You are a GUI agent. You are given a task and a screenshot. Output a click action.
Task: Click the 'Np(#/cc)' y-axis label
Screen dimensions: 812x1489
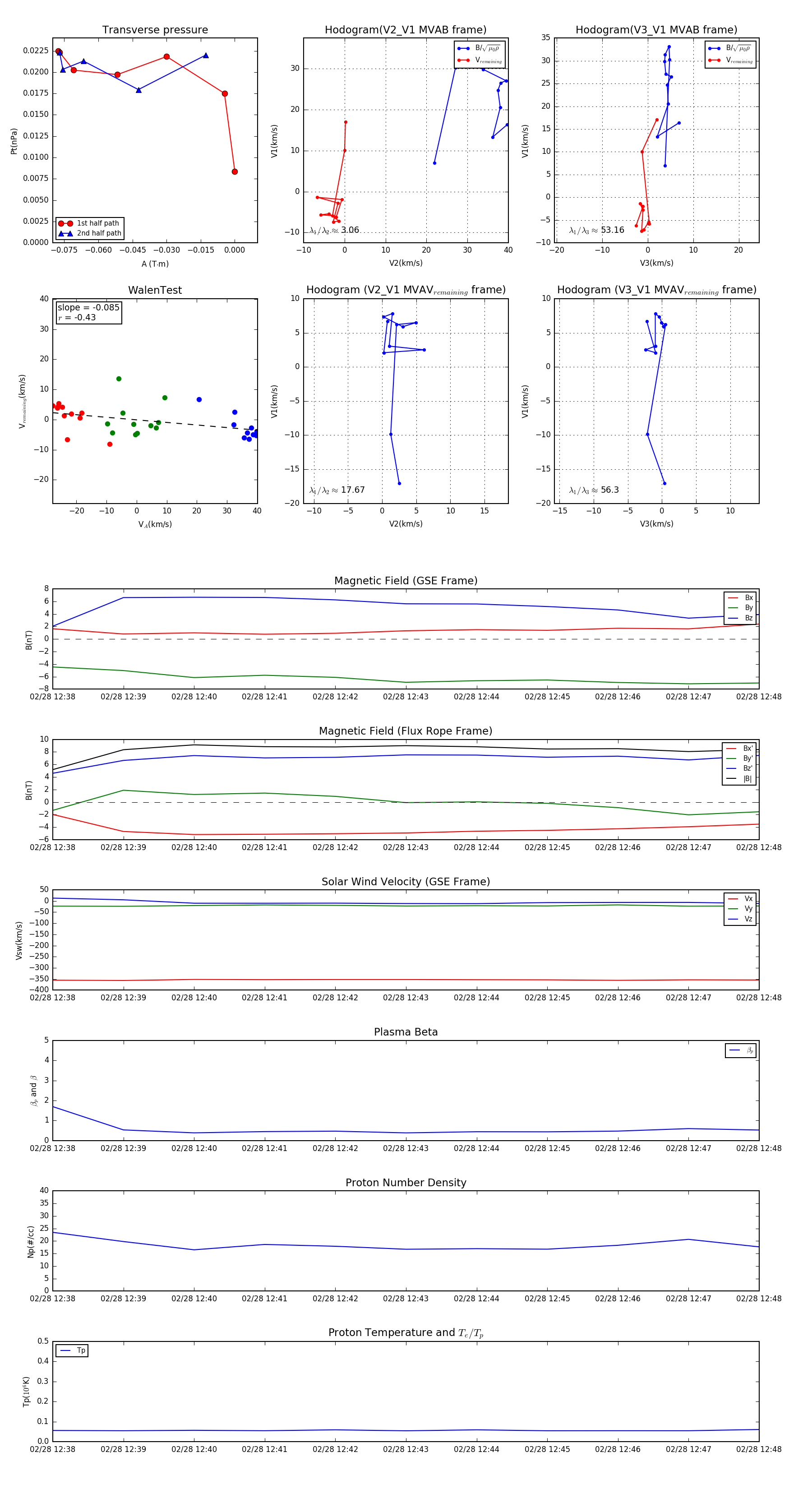(x=31, y=1242)
